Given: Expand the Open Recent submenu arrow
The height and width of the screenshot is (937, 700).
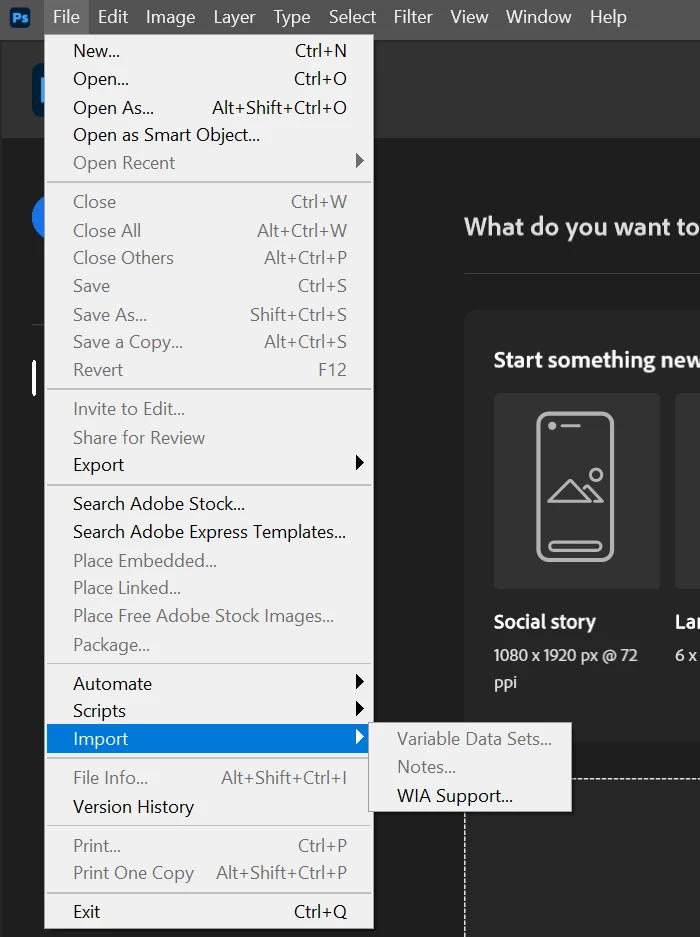Looking at the screenshot, I should click(x=359, y=161).
